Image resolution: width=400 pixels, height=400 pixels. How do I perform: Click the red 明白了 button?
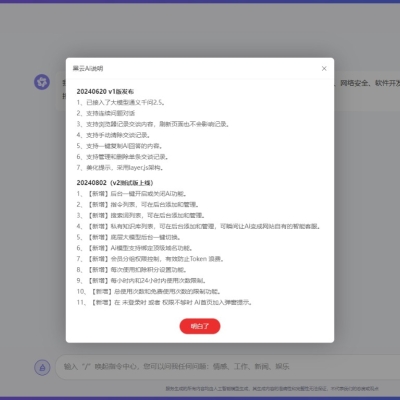coord(200,326)
